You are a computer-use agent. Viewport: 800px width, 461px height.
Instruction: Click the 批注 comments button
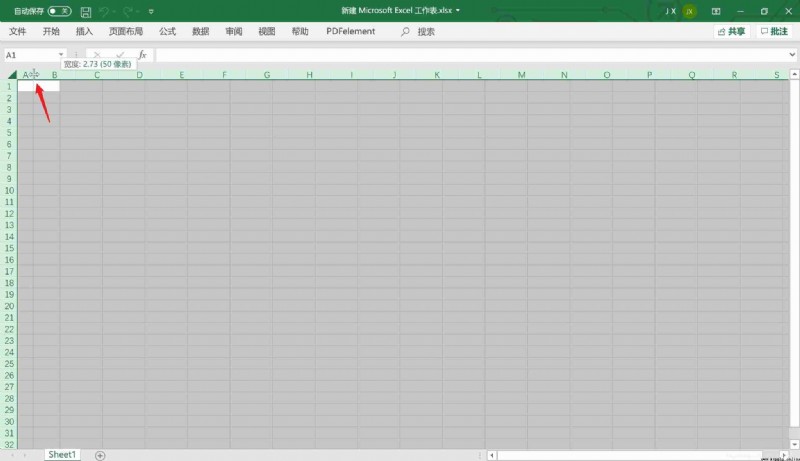pos(774,32)
